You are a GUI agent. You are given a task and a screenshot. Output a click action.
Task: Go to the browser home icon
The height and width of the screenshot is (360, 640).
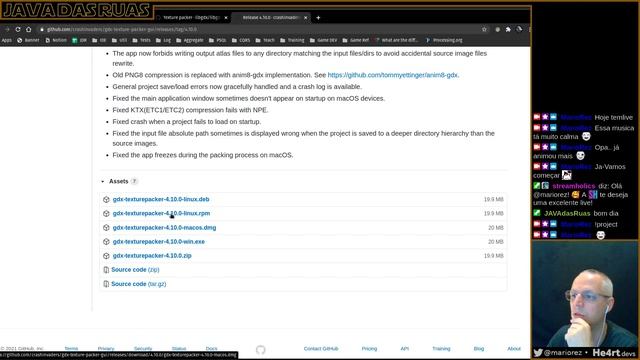click(x=29, y=29)
